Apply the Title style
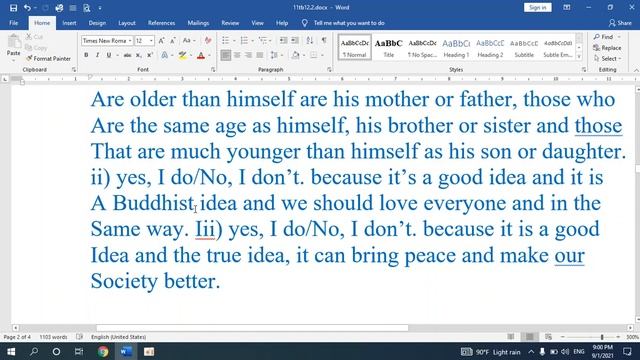This screenshot has width=640, height=360. point(389,47)
